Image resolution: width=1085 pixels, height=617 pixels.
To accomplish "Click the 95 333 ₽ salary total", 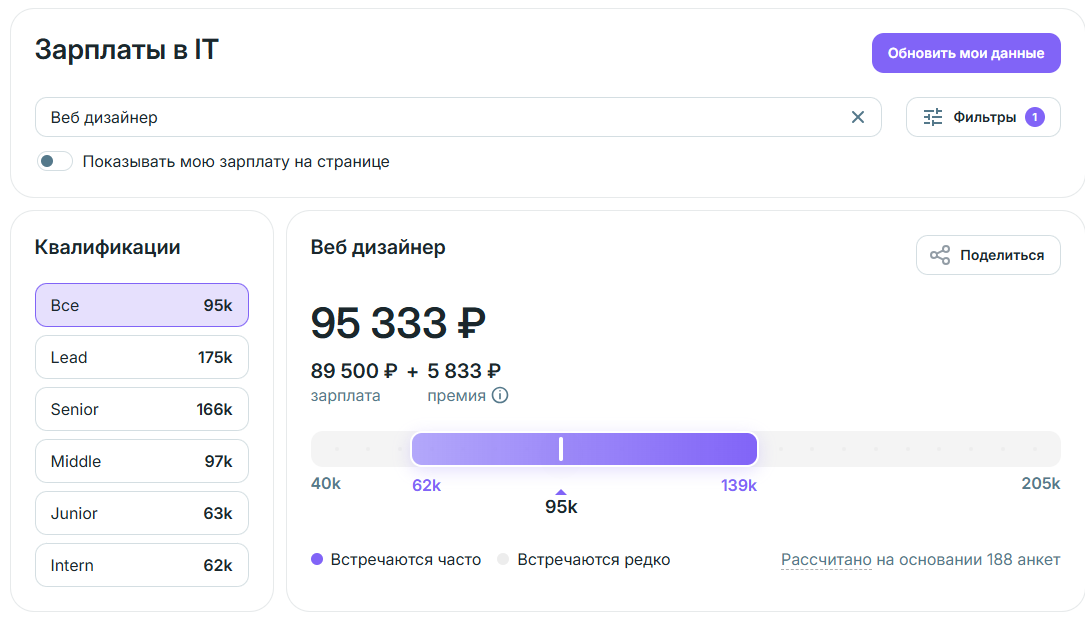I will pos(398,323).
